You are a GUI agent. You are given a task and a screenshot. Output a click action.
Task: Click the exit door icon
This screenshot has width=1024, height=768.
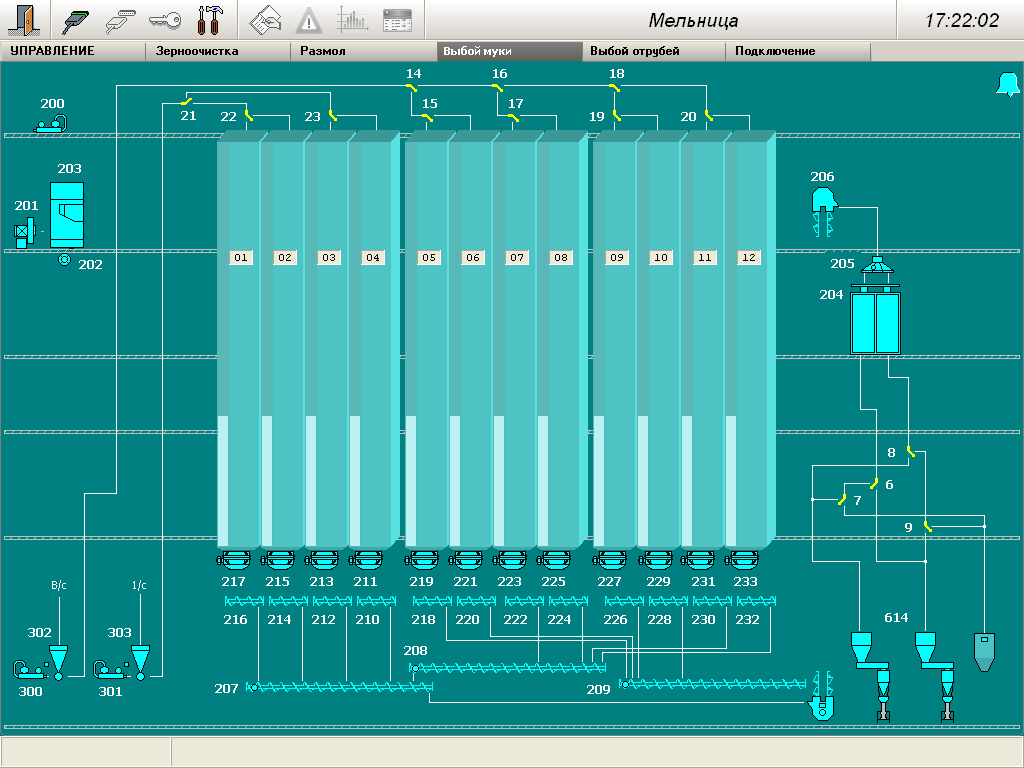tap(26, 20)
